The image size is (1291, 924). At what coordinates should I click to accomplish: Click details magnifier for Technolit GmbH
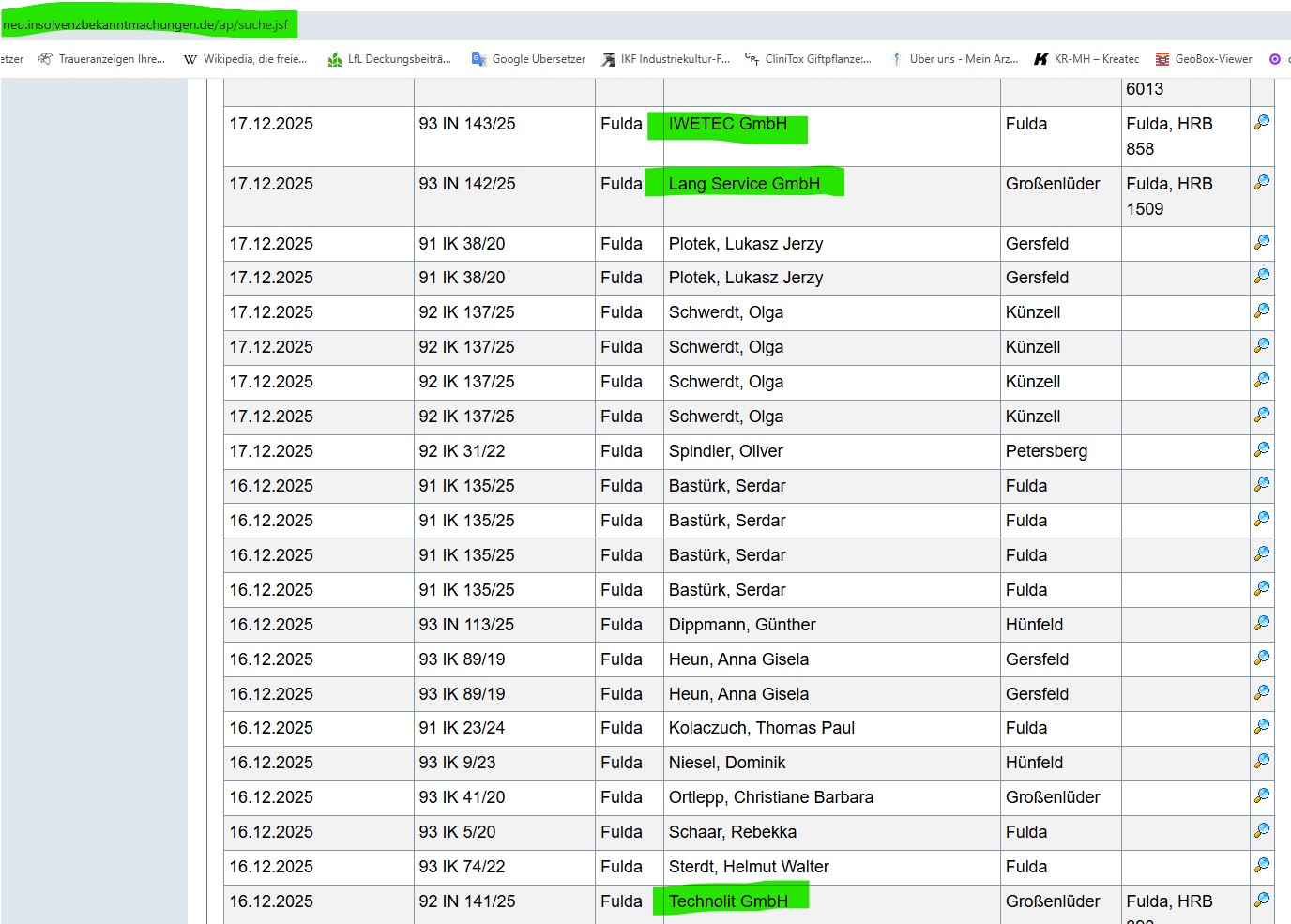click(x=1262, y=900)
